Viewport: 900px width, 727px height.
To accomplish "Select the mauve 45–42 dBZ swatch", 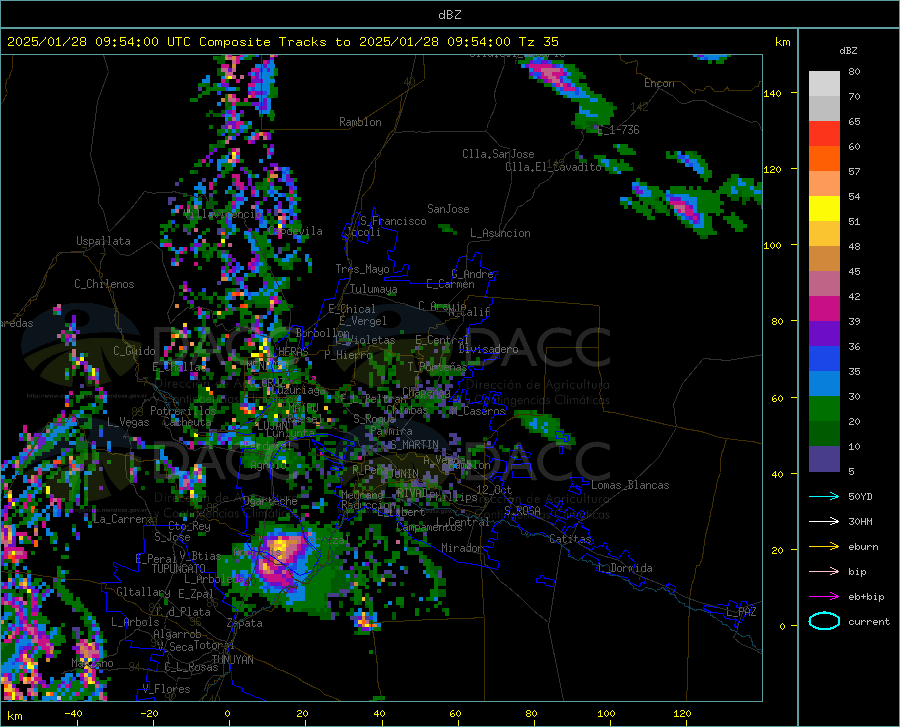I will pos(824,283).
